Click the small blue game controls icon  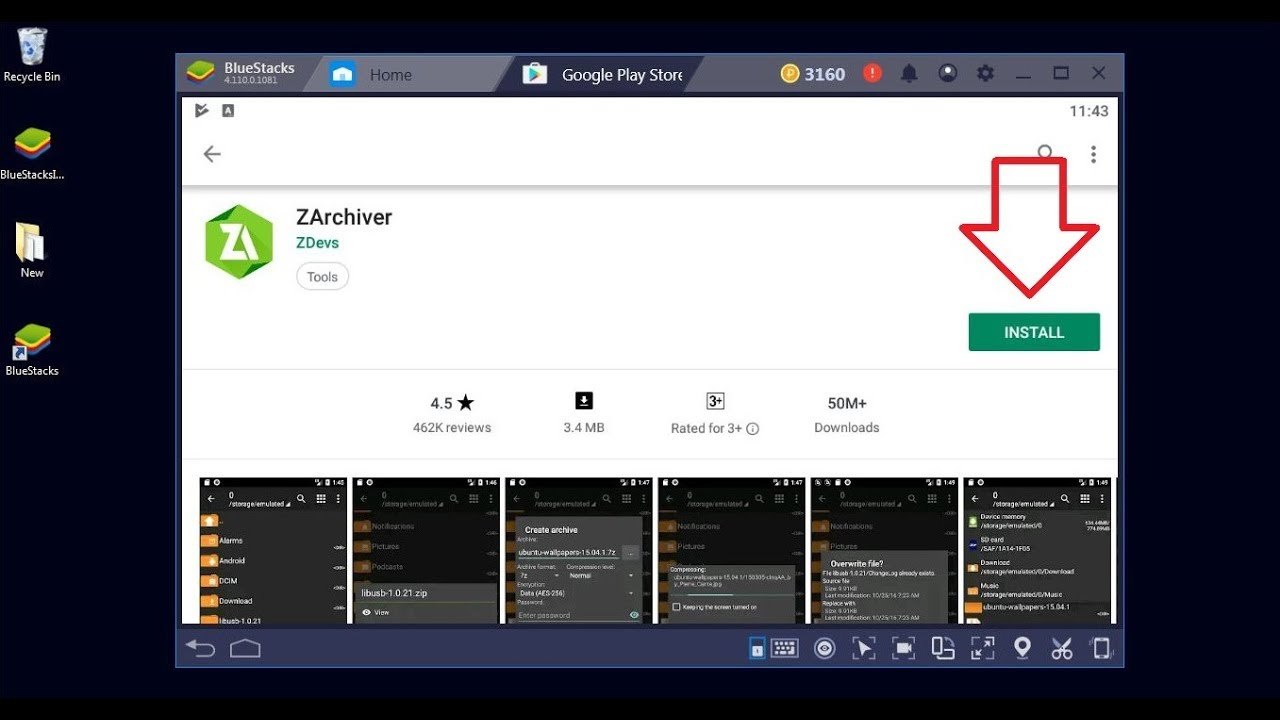pos(757,649)
